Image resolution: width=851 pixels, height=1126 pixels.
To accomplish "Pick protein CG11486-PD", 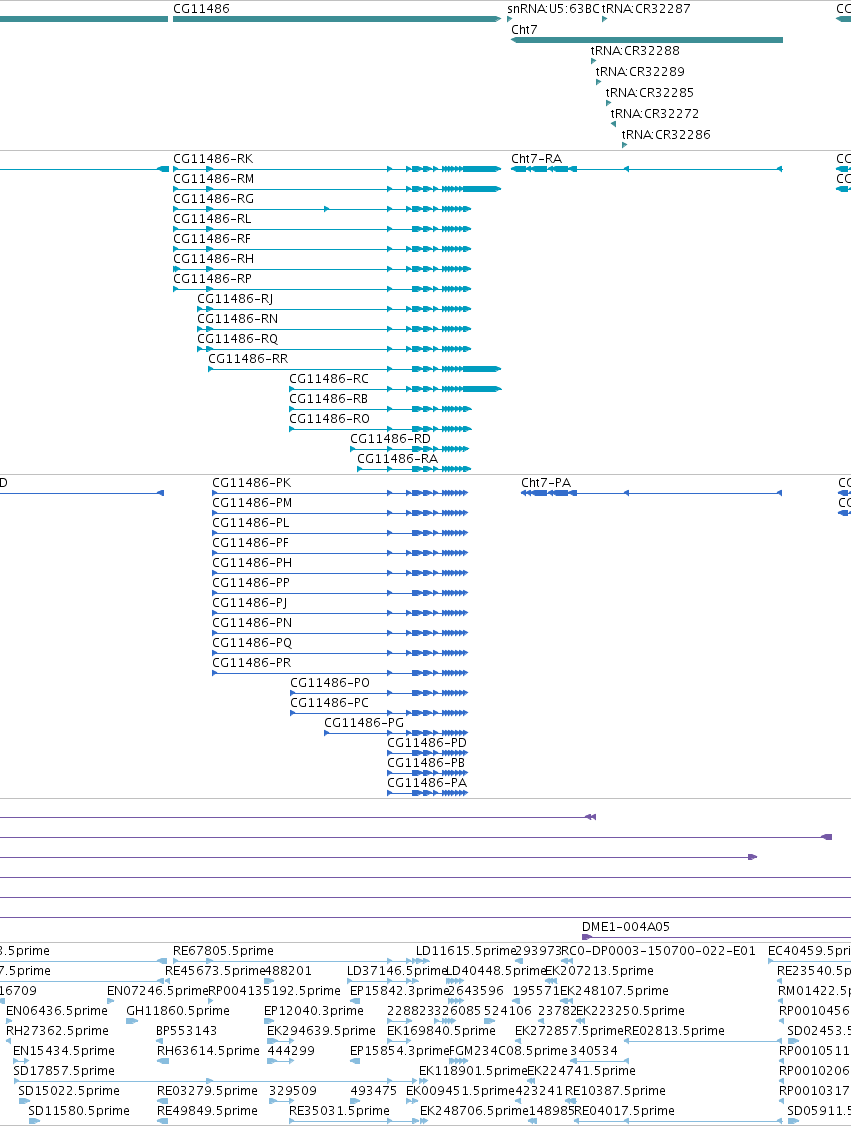I will pos(427,743).
